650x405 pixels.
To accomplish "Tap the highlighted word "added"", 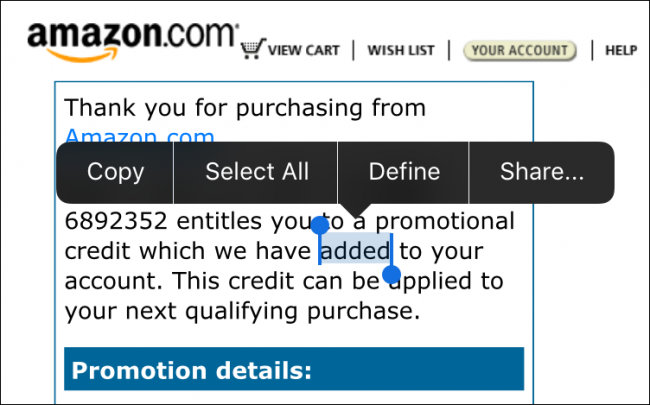I will (x=355, y=250).
